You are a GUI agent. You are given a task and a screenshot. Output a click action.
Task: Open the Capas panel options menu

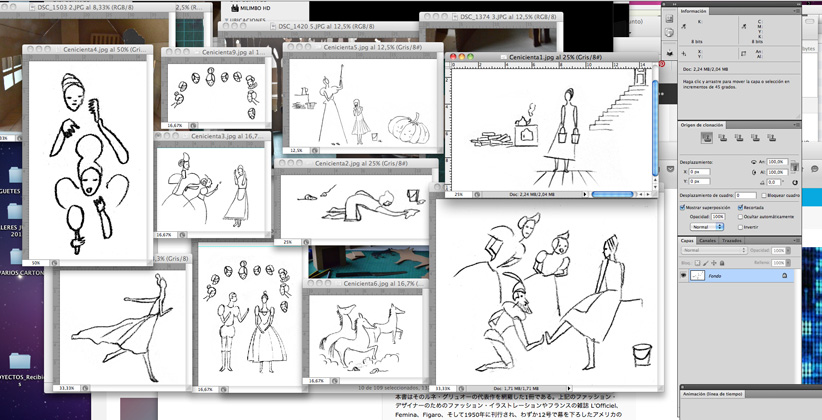point(797,241)
